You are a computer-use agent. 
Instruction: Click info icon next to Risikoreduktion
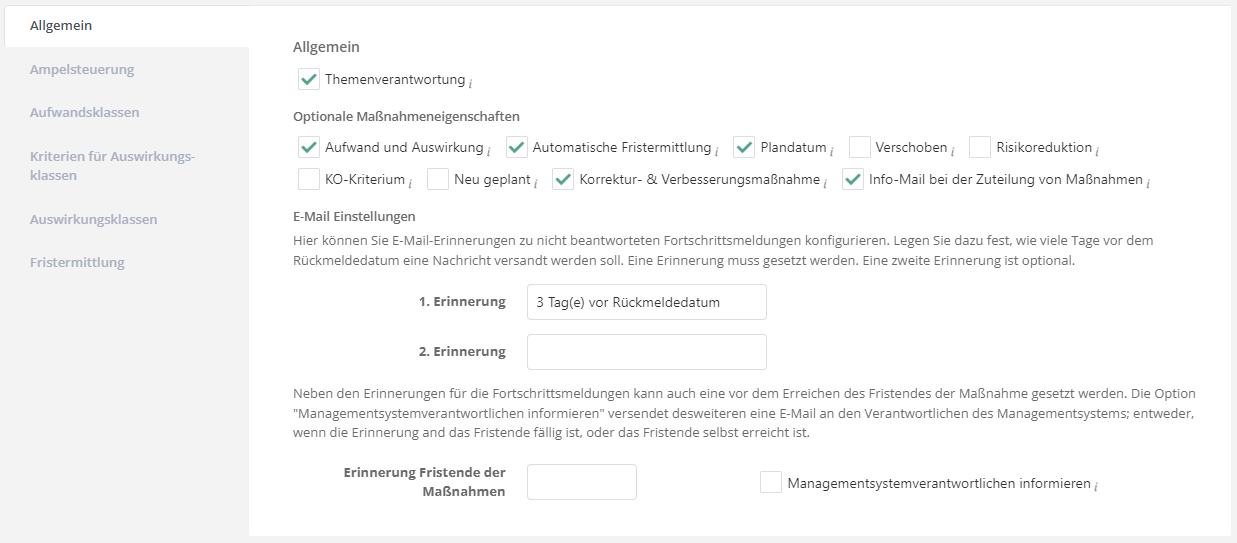click(1097, 151)
